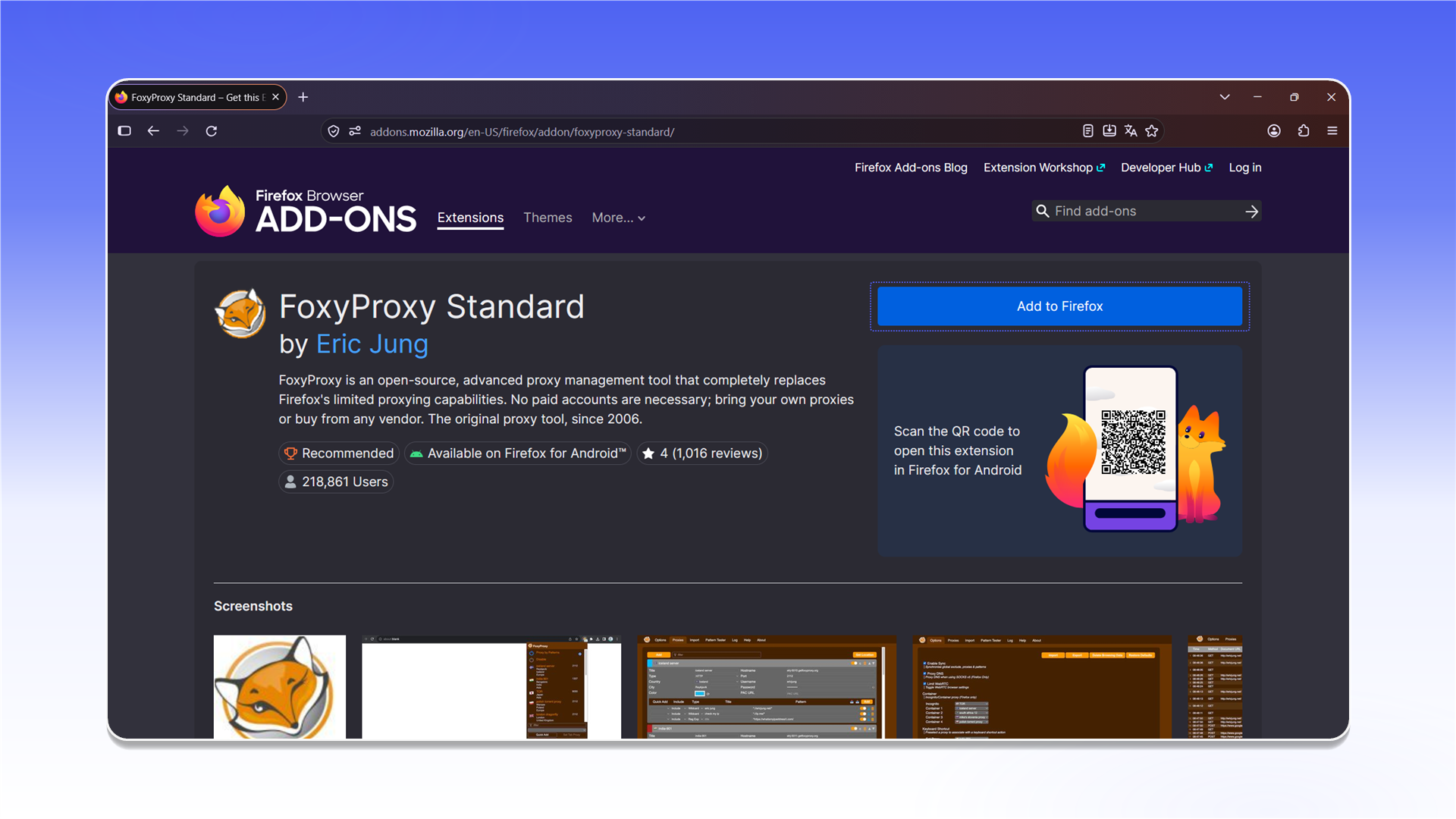Click the Recommended trophy badge

(x=339, y=453)
